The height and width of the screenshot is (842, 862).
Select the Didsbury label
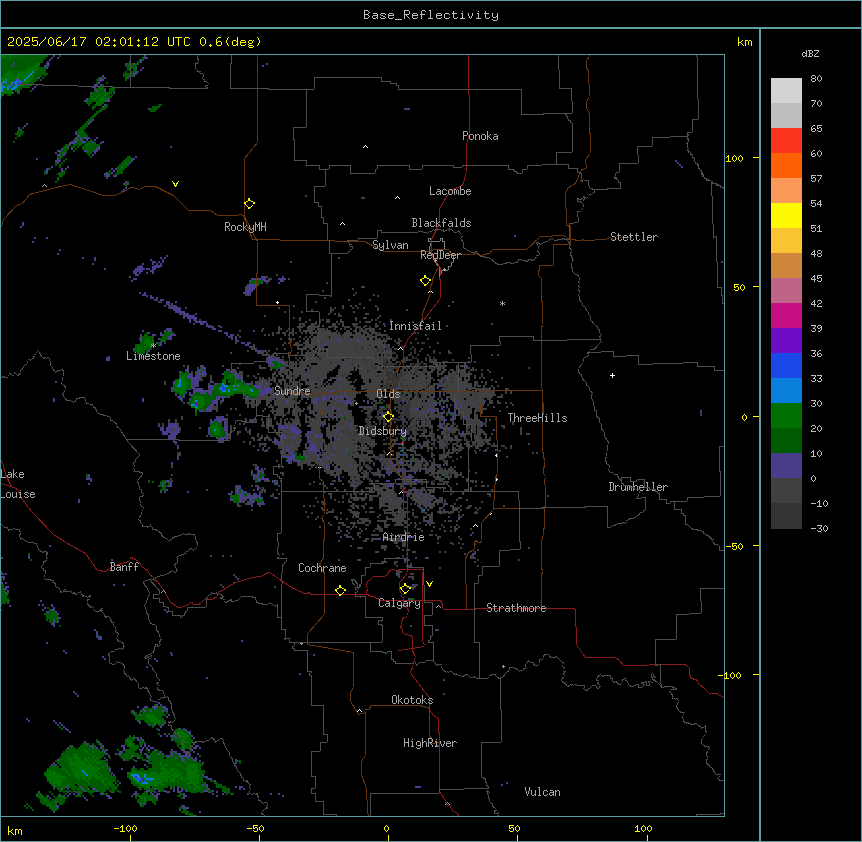[x=383, y=431]
